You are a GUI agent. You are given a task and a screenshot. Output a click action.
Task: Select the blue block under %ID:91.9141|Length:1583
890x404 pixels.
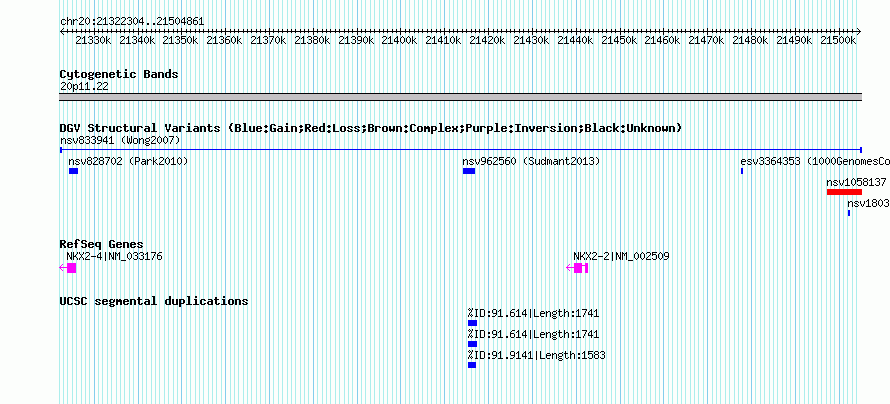tap(472, 365)
